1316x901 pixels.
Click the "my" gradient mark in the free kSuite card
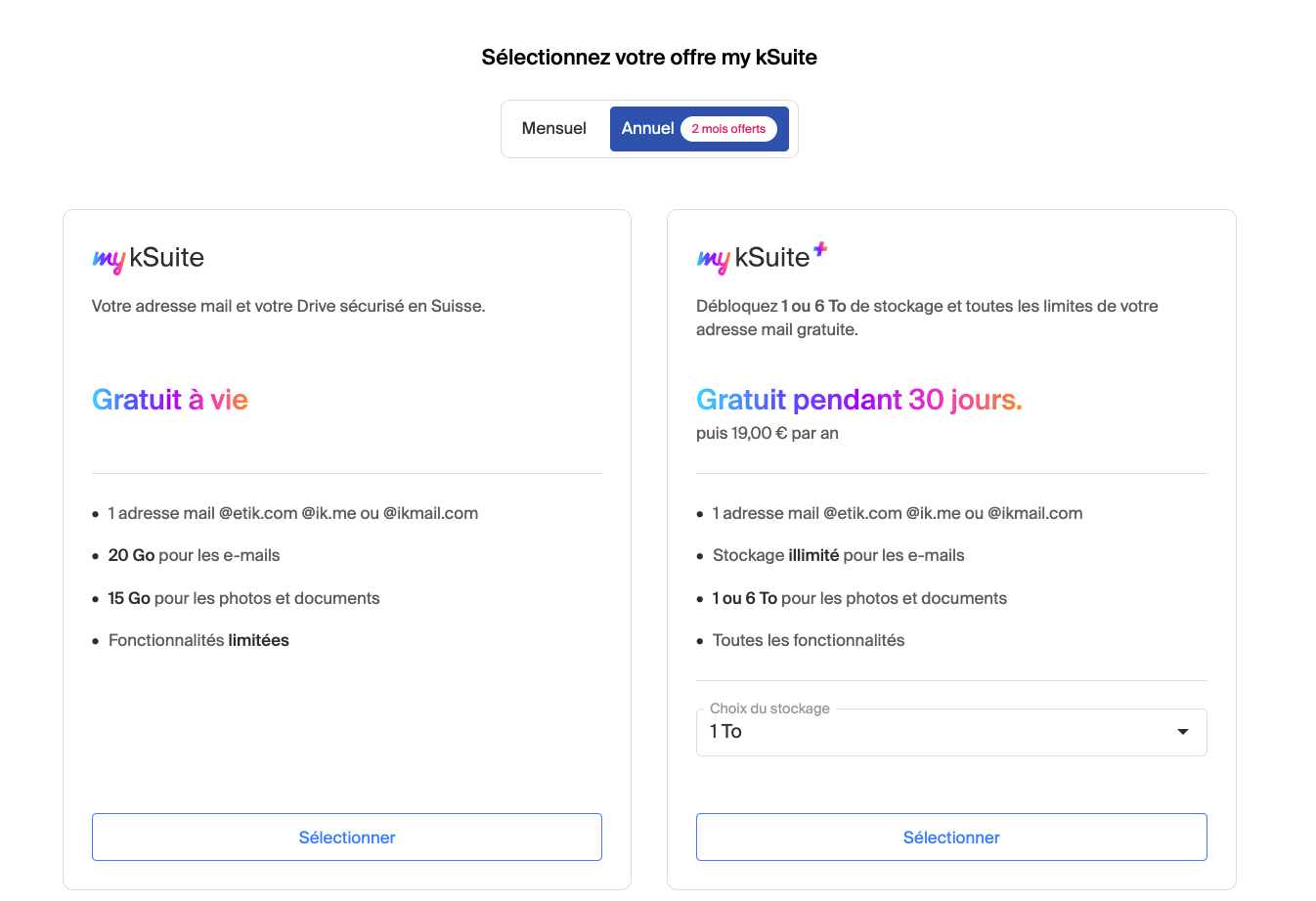[x=109, y=260]
